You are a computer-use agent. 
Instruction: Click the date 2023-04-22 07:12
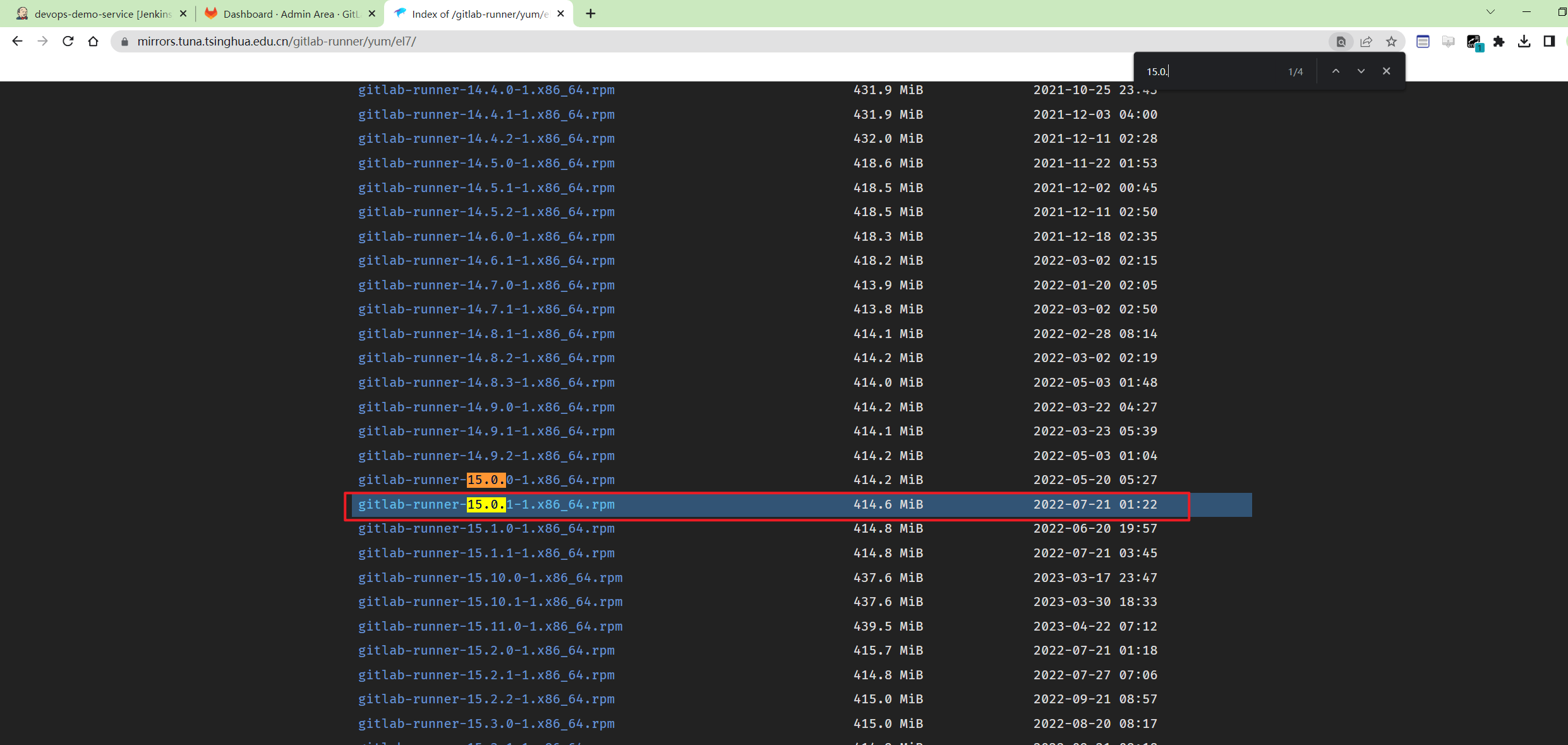pyautogui.click(x=1095, y=626)
